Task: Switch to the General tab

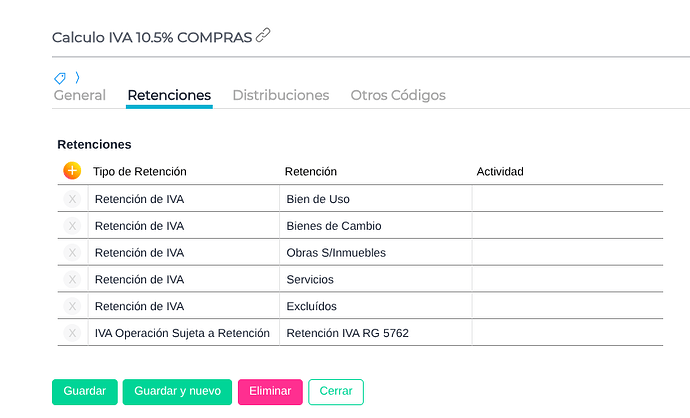Action: point(79,96)
